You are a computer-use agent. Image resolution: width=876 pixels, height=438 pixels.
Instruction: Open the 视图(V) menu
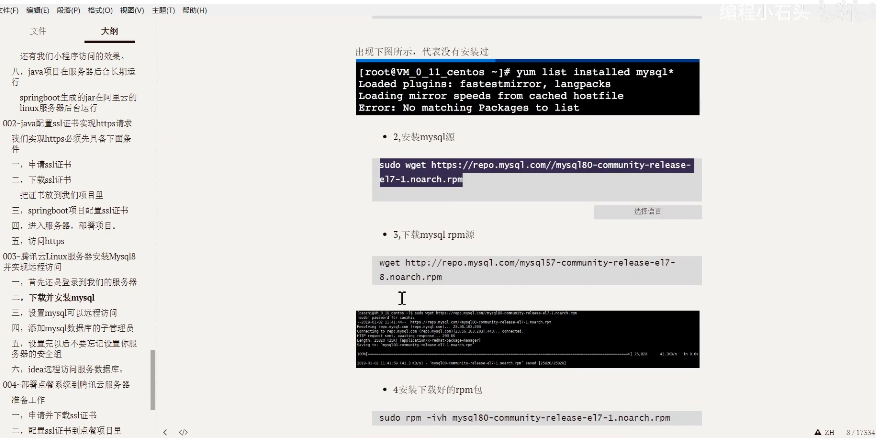[x=132, y=10]
